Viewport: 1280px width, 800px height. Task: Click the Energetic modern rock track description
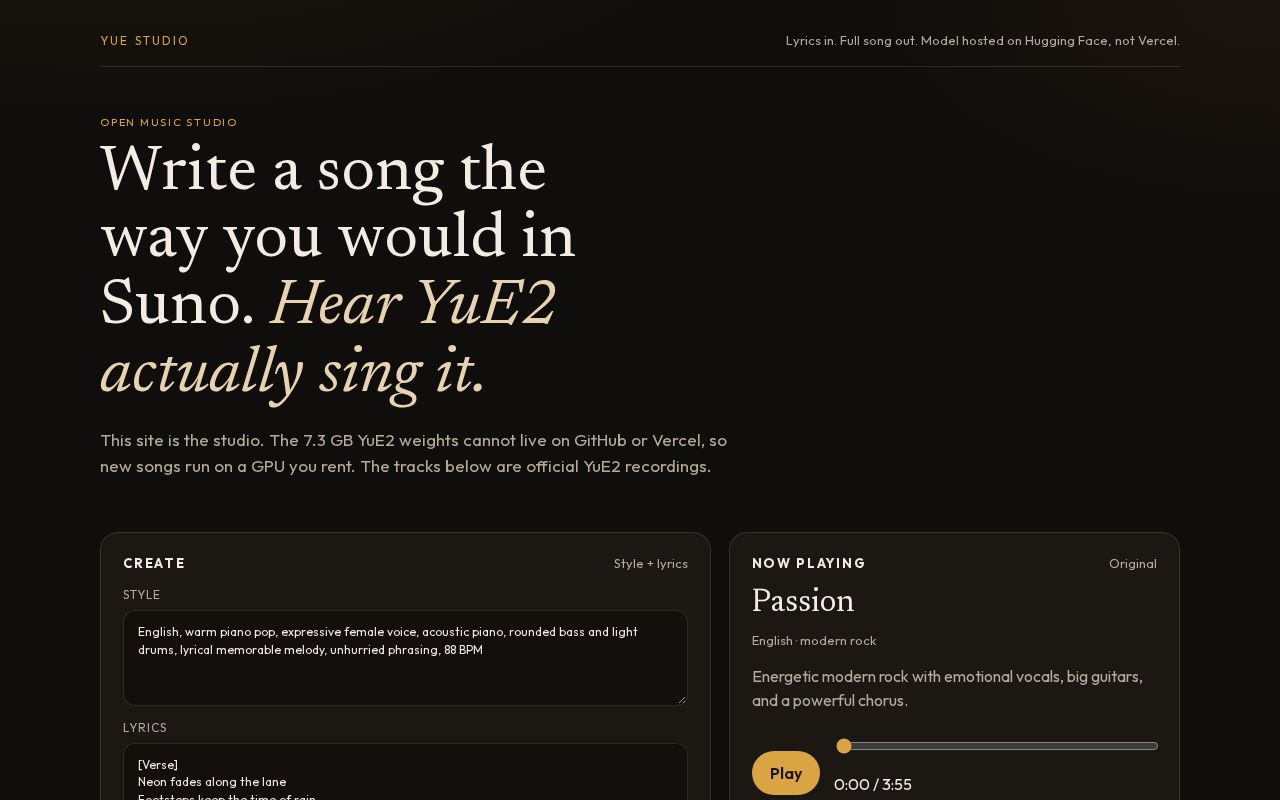[947, 689]
